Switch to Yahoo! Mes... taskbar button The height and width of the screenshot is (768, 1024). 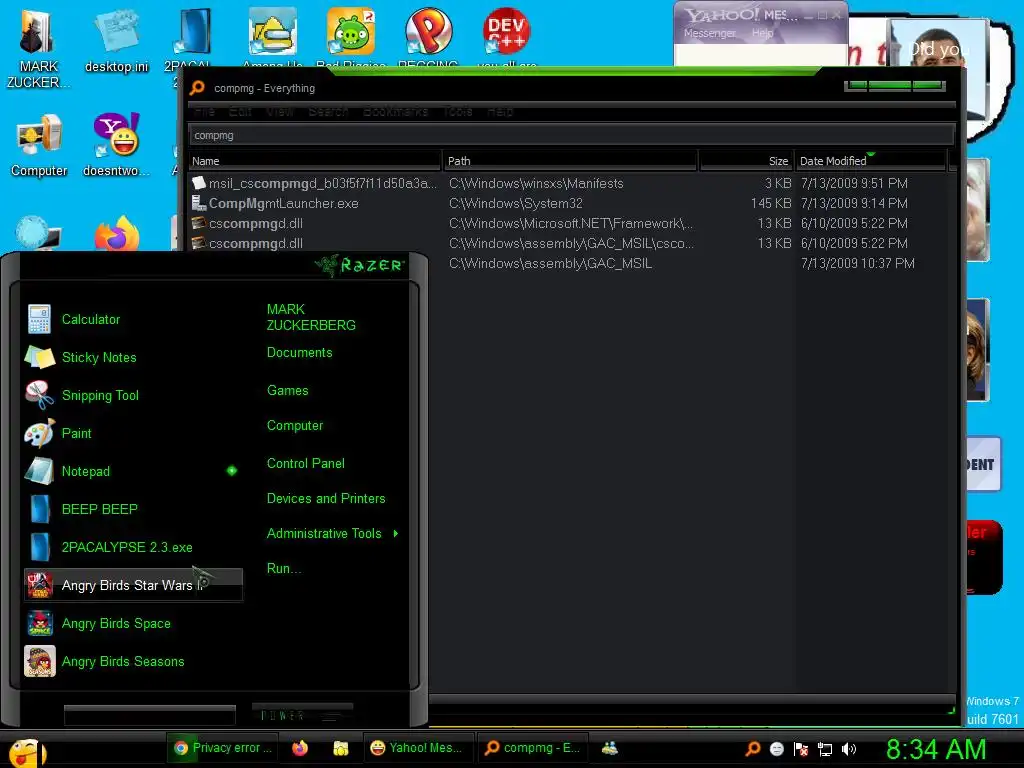tap(417, 748)
